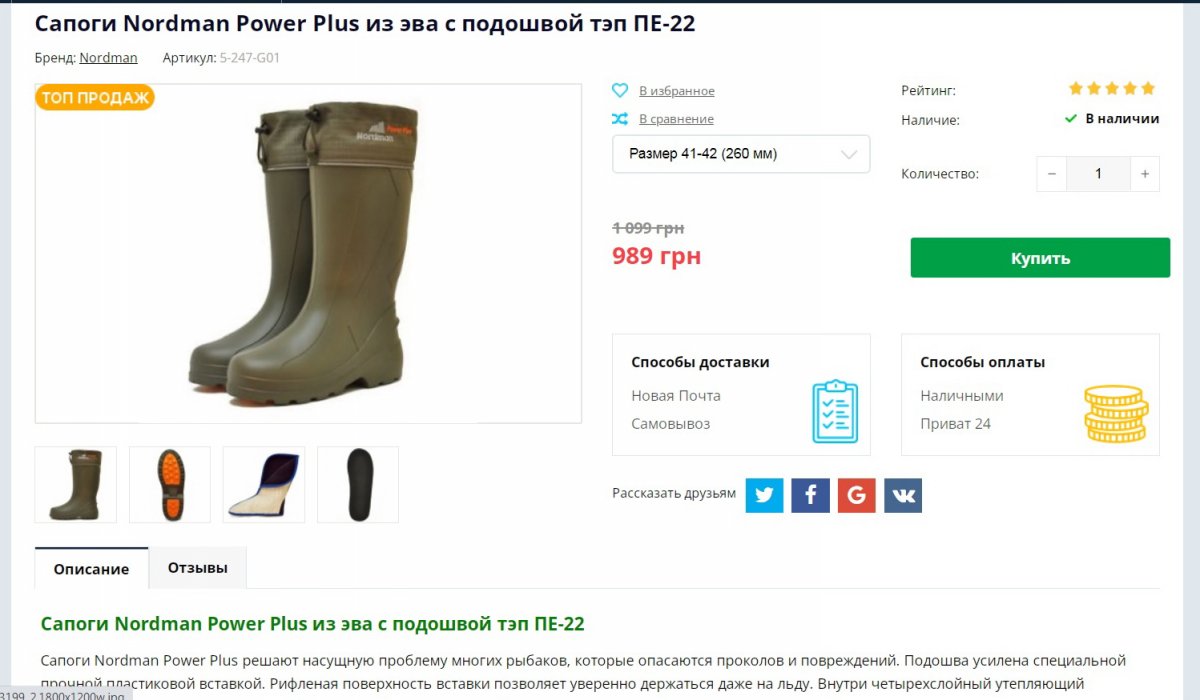Share via Google icon
The image size is (1200, 700).
tap(857, 495)
